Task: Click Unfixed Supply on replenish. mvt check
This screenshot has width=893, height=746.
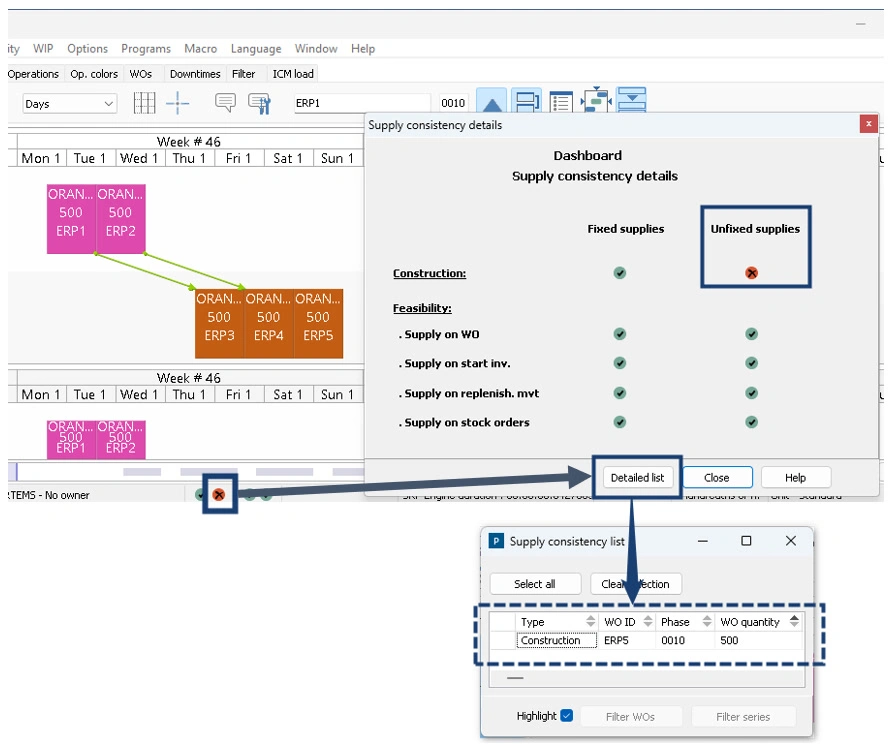Action: 752,393
